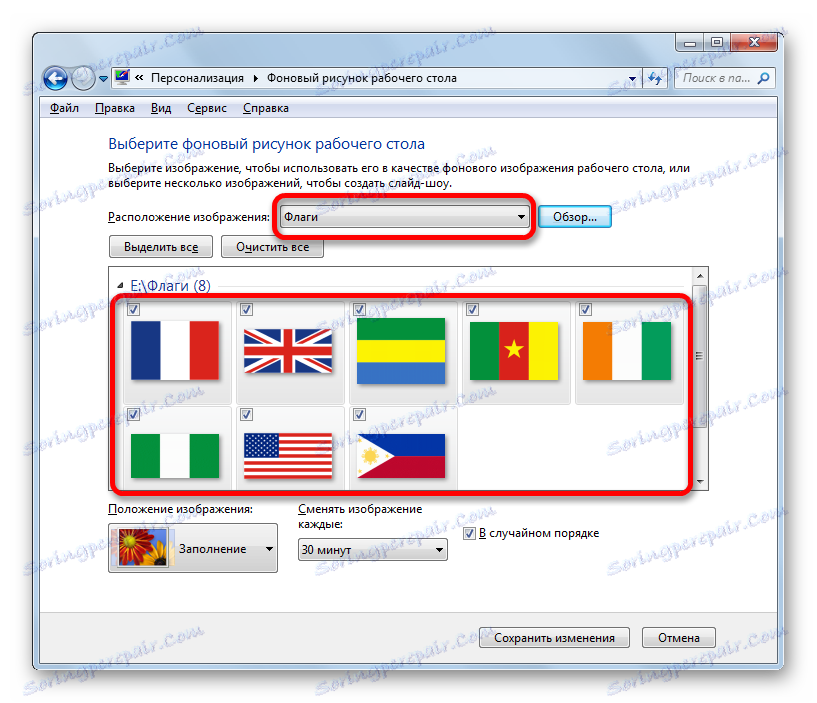817x703 pixels.
Task: Select the Philippines flag thumbnail
Action: (401, 456)
